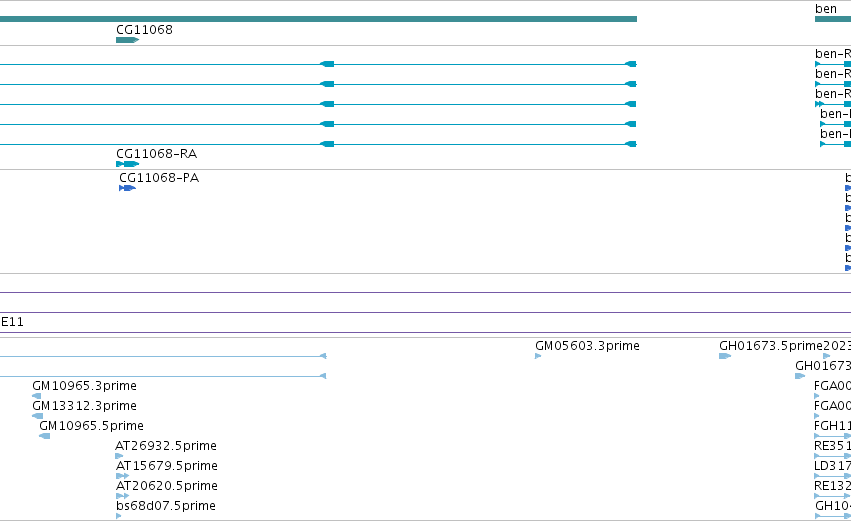851x521 pixels.
Task: Select the arrow glyph under bs68d07.5prime
Action: [118, 516]
